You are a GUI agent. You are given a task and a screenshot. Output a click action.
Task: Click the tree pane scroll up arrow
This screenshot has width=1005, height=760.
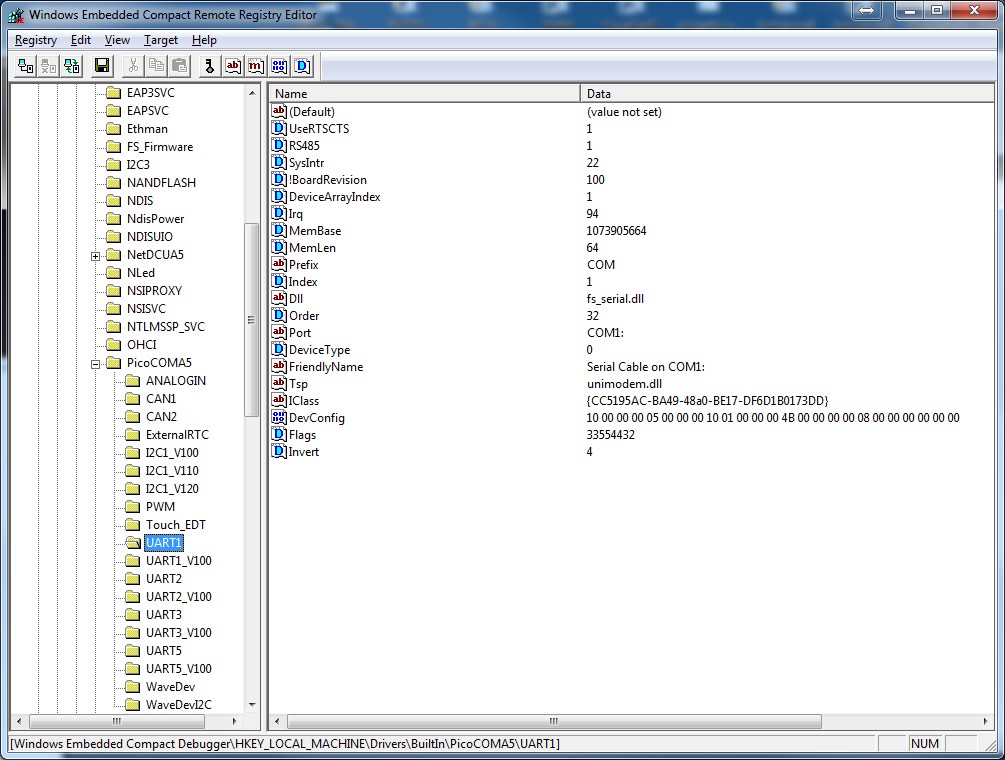(252, 93)
